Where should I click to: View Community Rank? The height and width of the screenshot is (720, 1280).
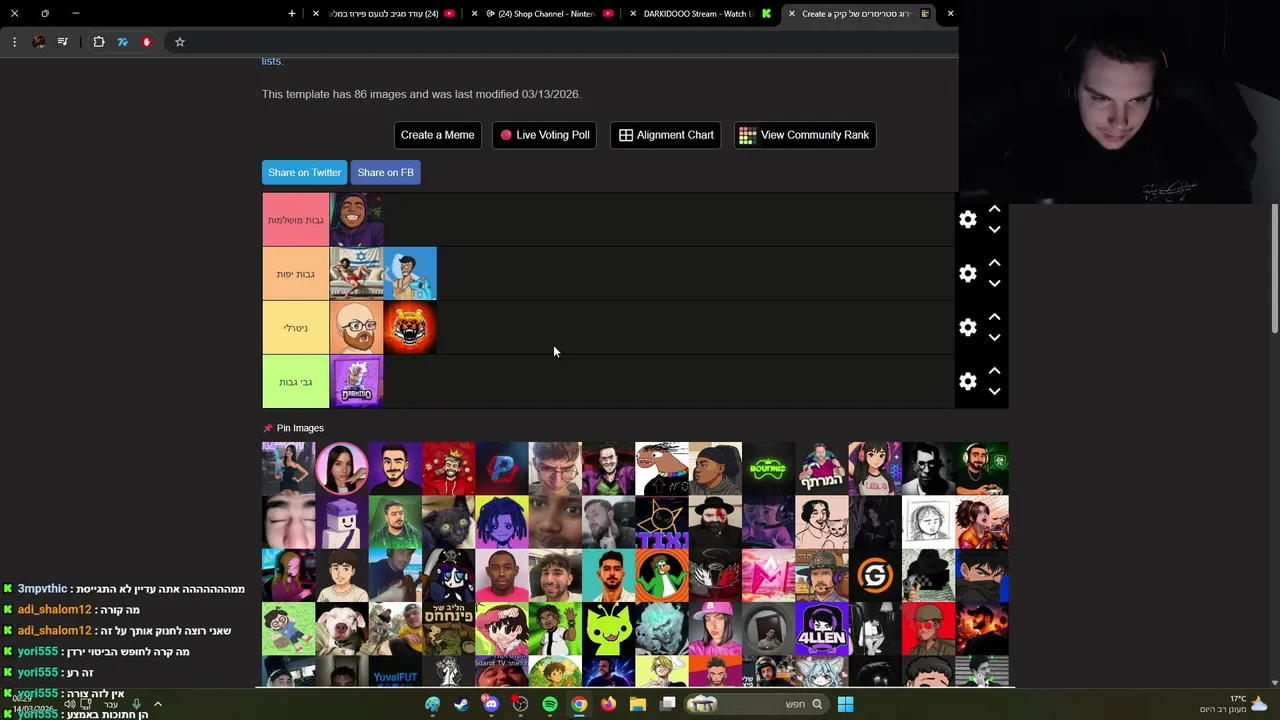point(804,135)
